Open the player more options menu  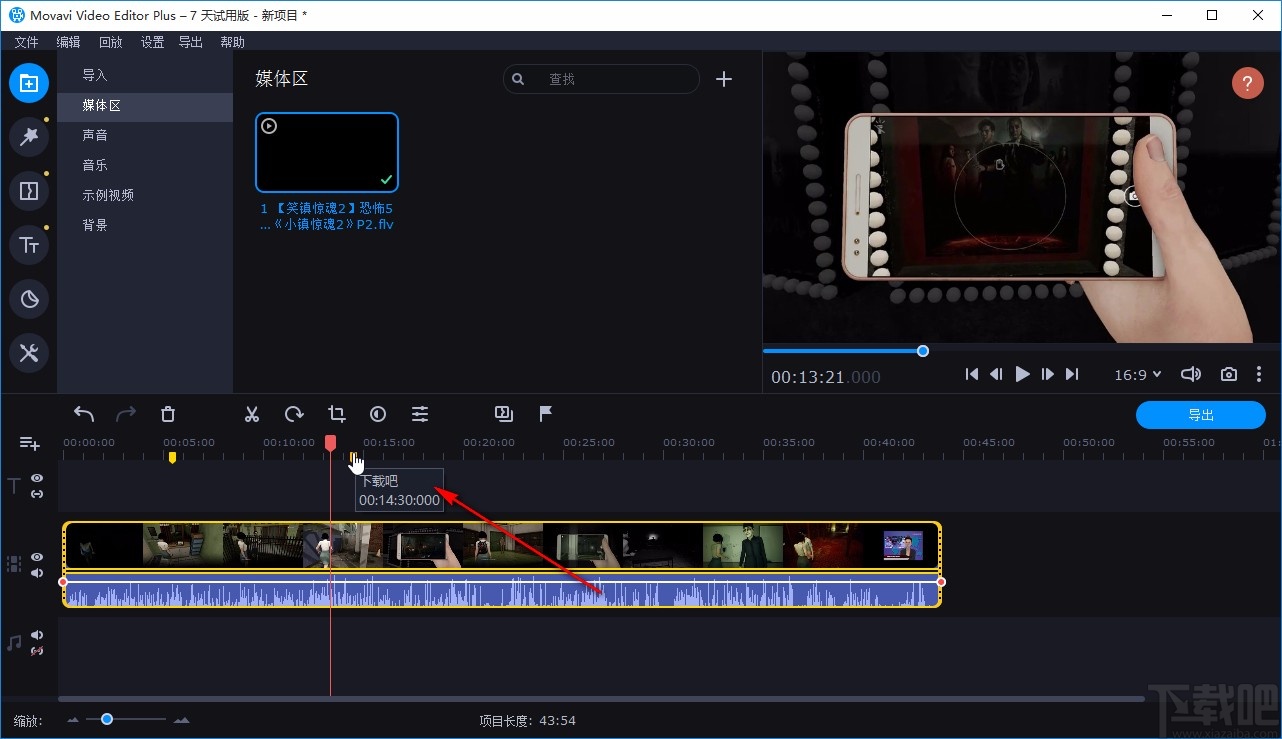[x=1259, y=374]
